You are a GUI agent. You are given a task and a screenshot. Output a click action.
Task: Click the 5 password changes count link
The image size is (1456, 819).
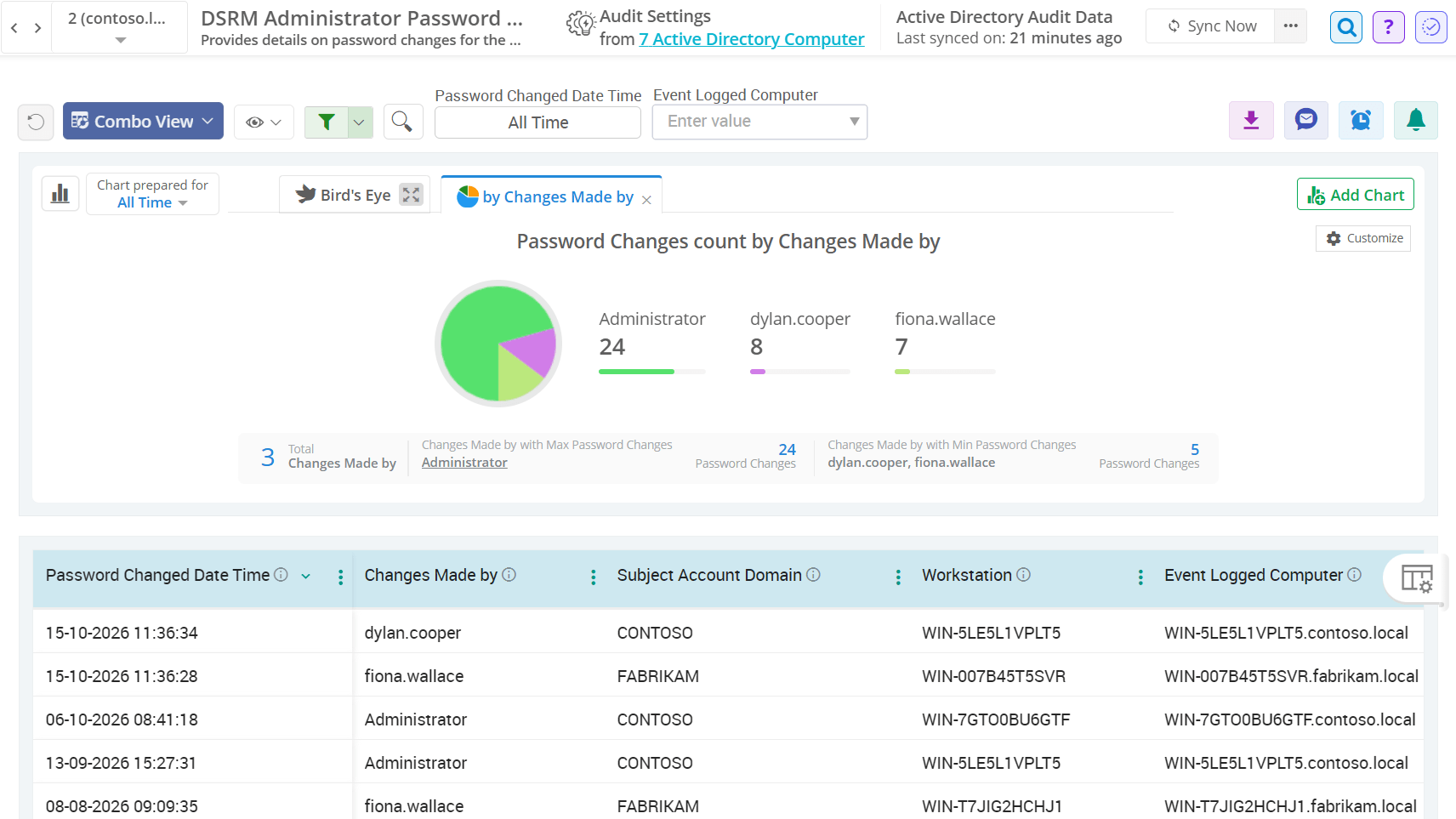(x=1195, y=449)
